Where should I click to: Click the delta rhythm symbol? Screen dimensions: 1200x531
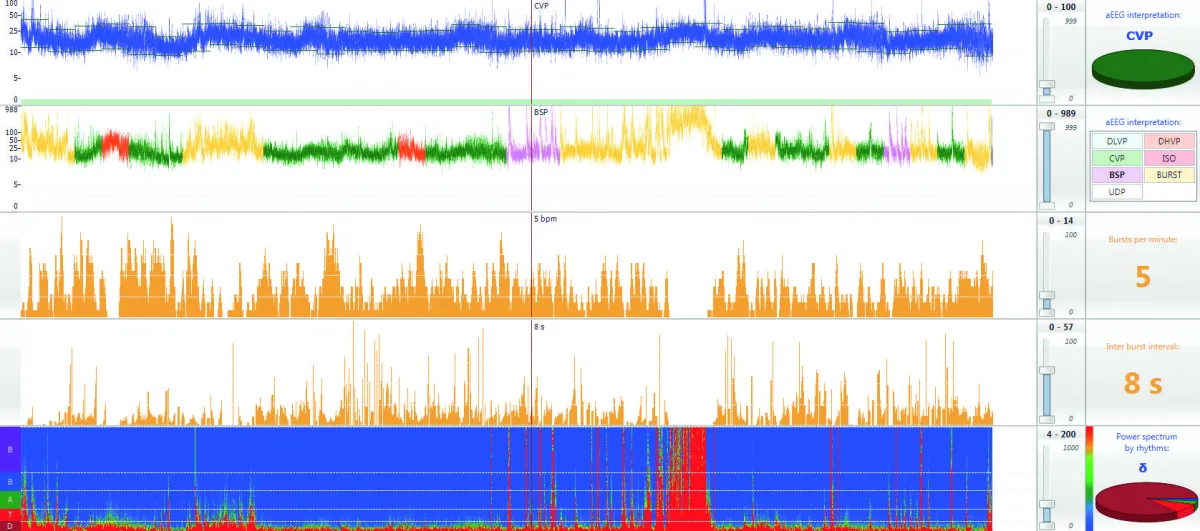point(1142,466)
